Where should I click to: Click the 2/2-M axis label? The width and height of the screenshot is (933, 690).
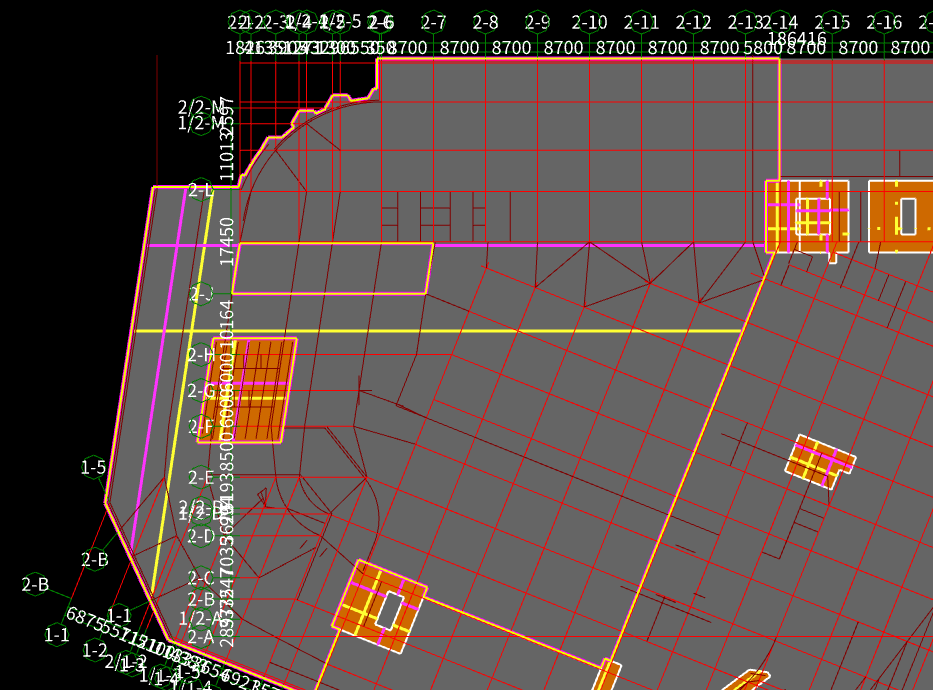coord(201,107)
